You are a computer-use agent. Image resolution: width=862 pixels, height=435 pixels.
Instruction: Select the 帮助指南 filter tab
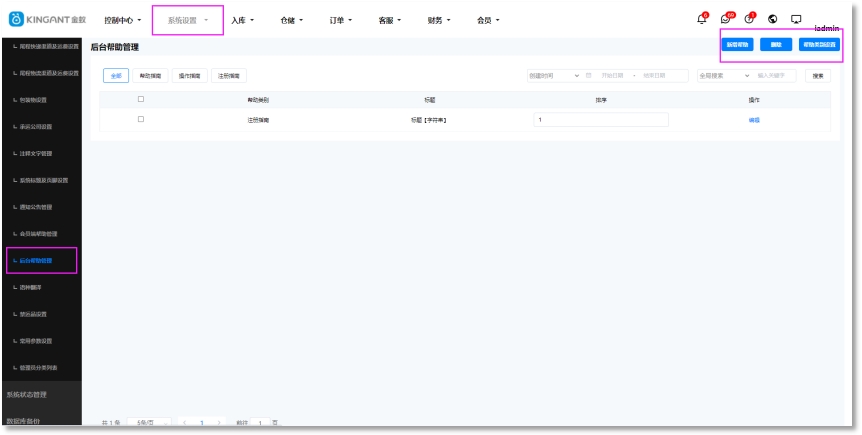150,76
